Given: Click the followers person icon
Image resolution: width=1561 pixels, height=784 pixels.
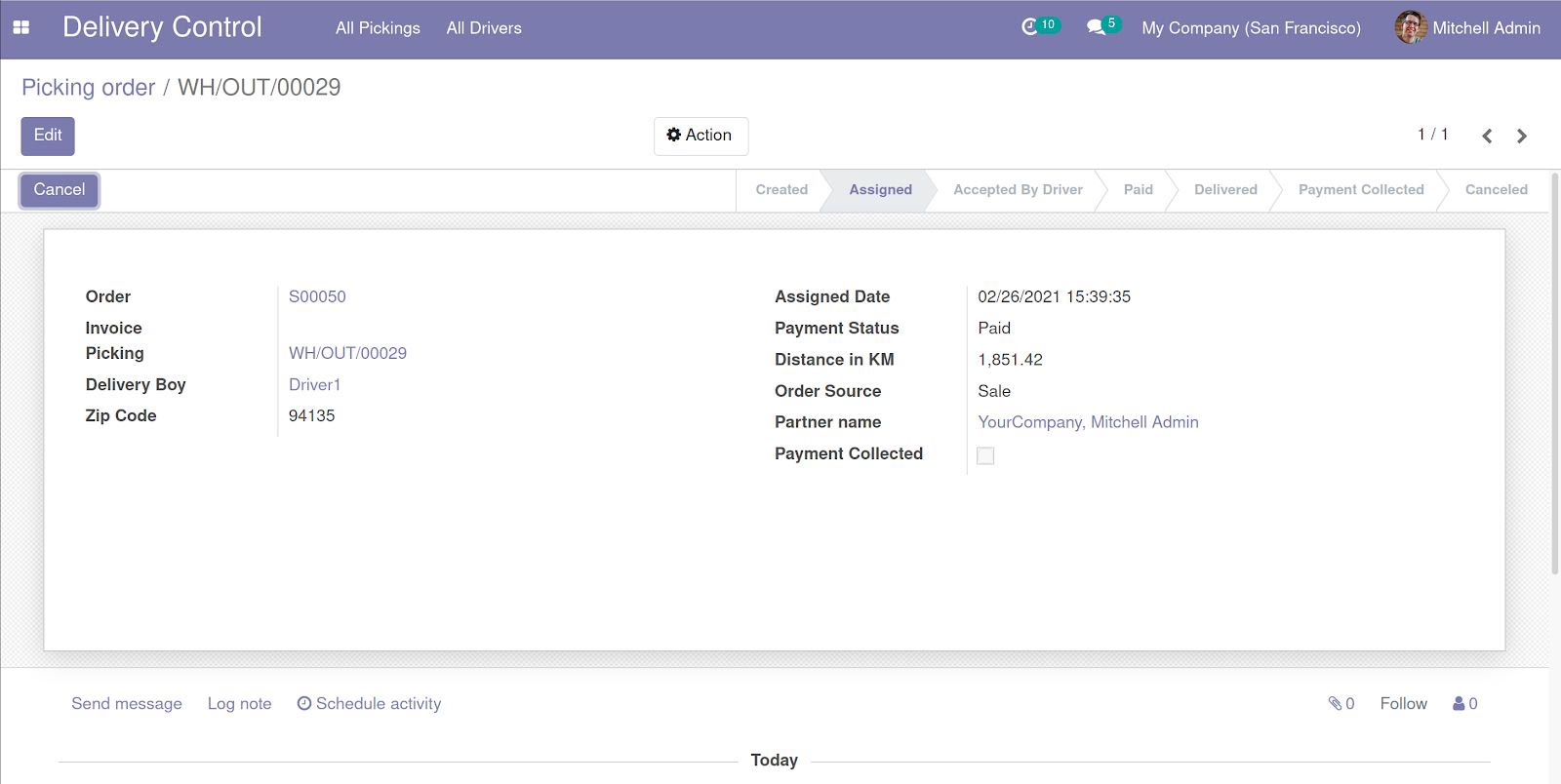Looking at the screenshot, I should click(x=1459, y=703).
